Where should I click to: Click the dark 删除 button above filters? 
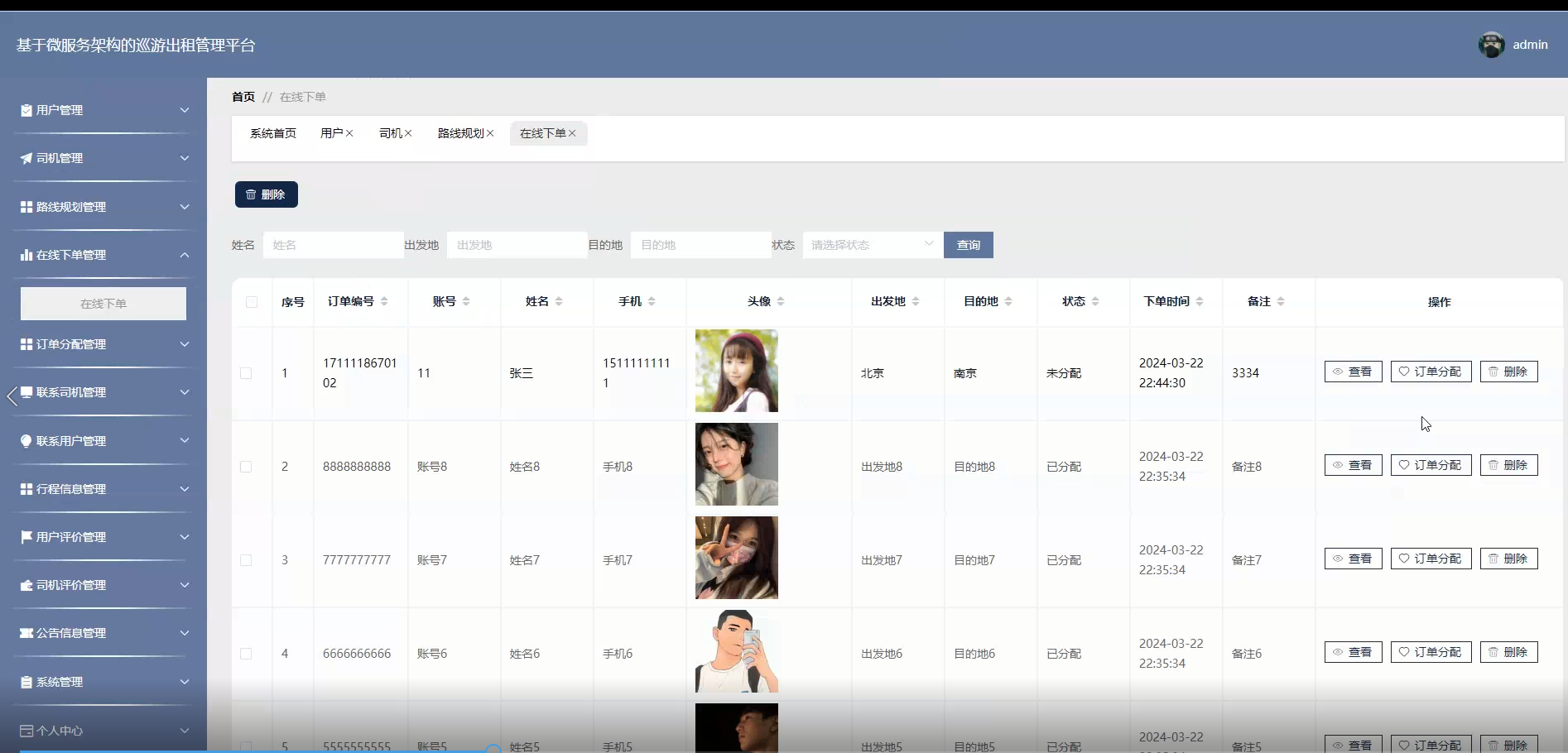(267, 194)
